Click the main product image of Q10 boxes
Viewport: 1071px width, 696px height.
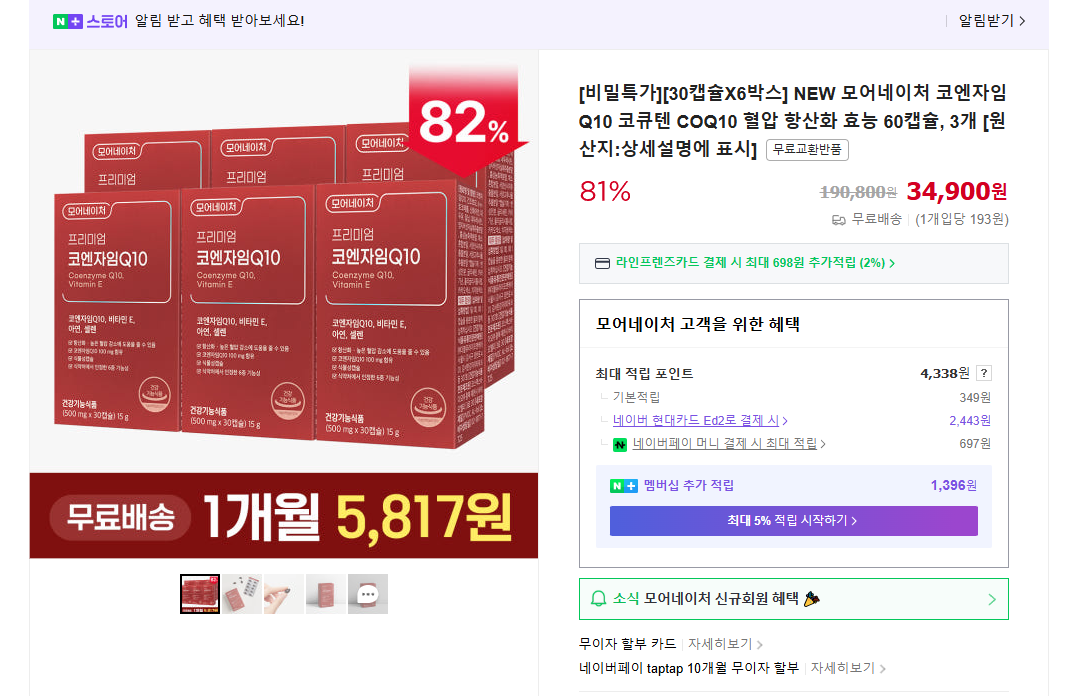[x=283, y=304]
